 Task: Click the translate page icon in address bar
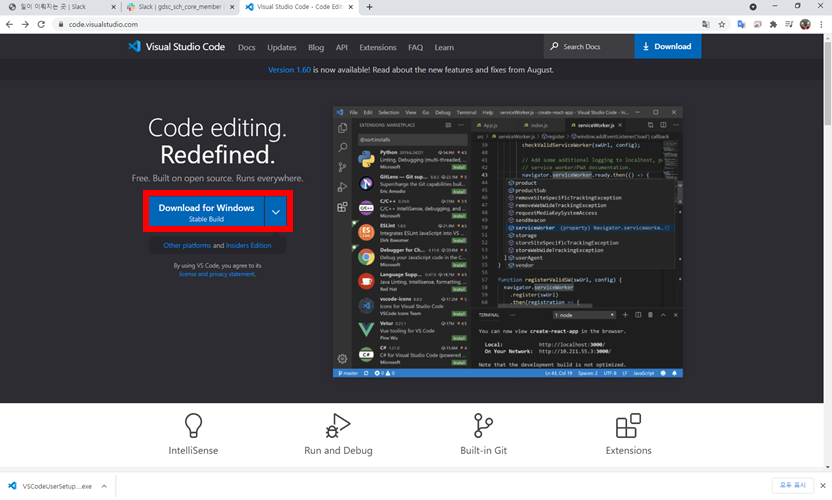click(706, 24)
